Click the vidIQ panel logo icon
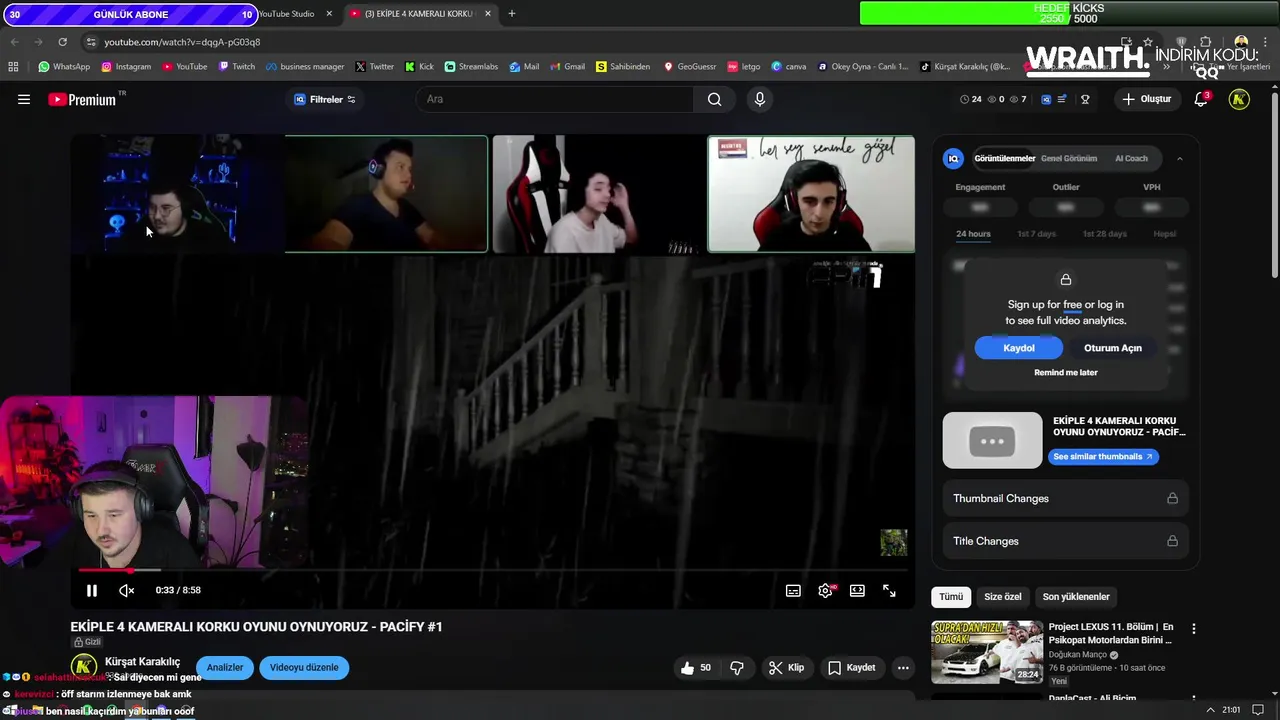Image resolution: width=1280 pixels, height=720 pixels. [954, 158]
